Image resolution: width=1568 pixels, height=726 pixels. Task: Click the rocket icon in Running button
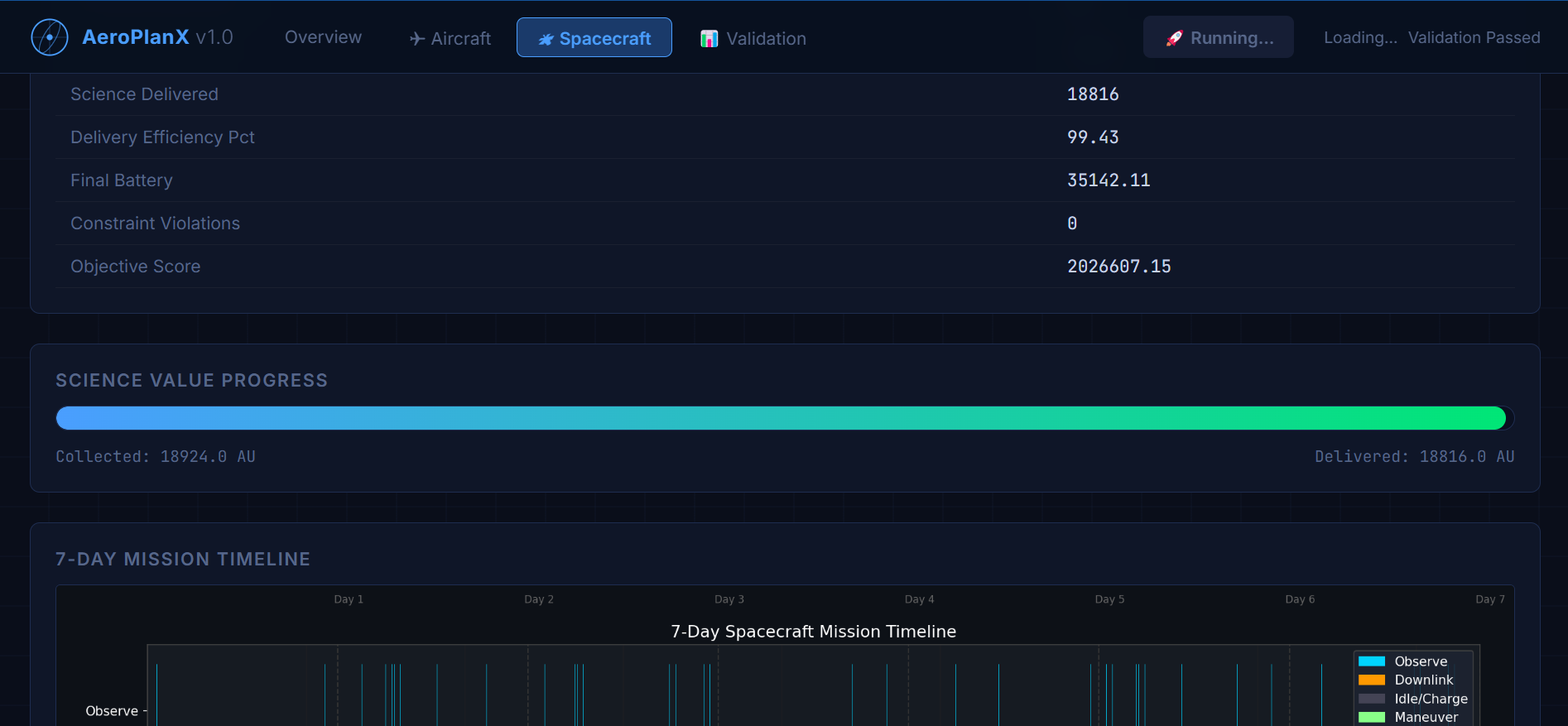click(1174, 38)
